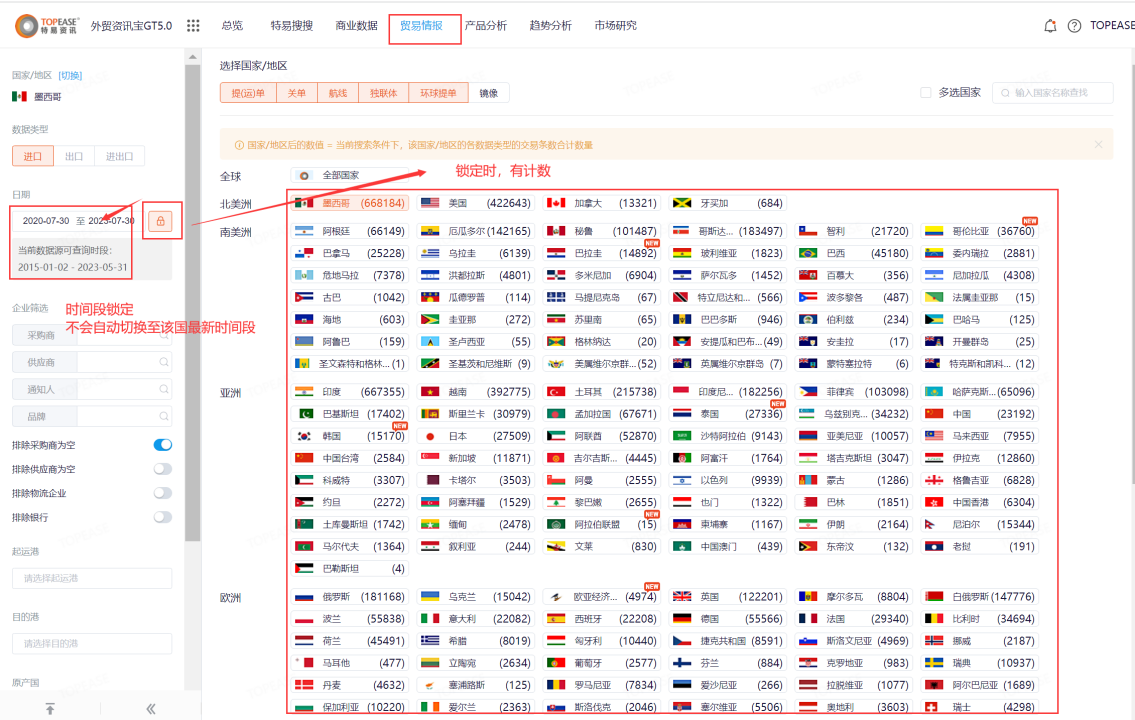Select 进出口 data type

tap(119, 156)
